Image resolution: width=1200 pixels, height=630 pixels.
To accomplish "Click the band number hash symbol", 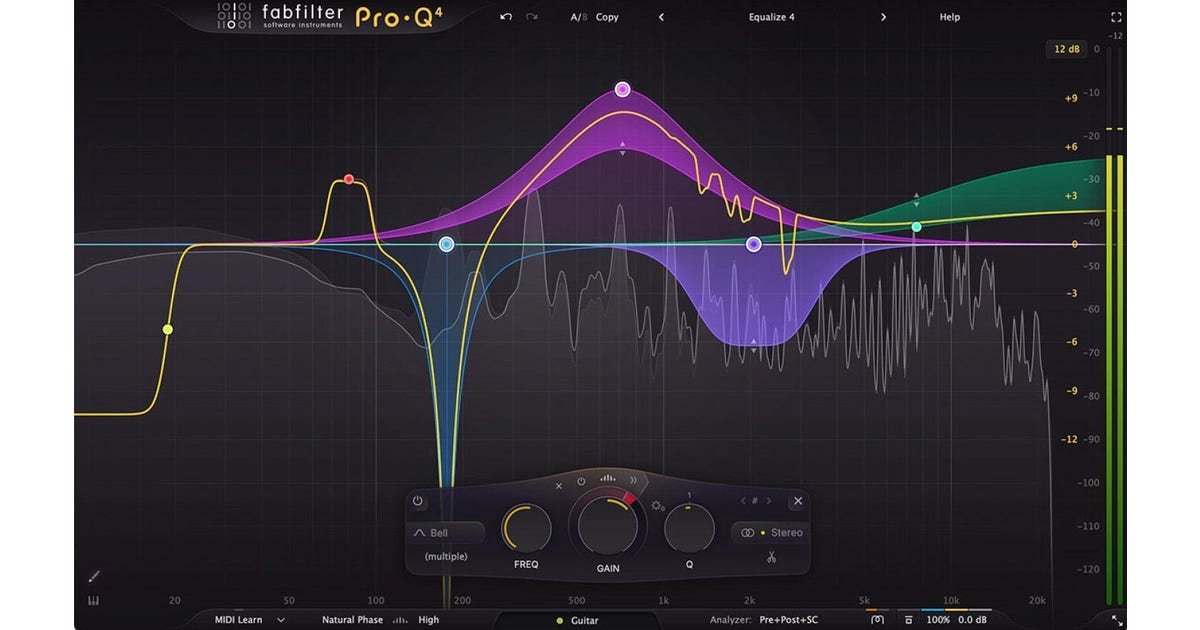I will [x=755, y=501].
